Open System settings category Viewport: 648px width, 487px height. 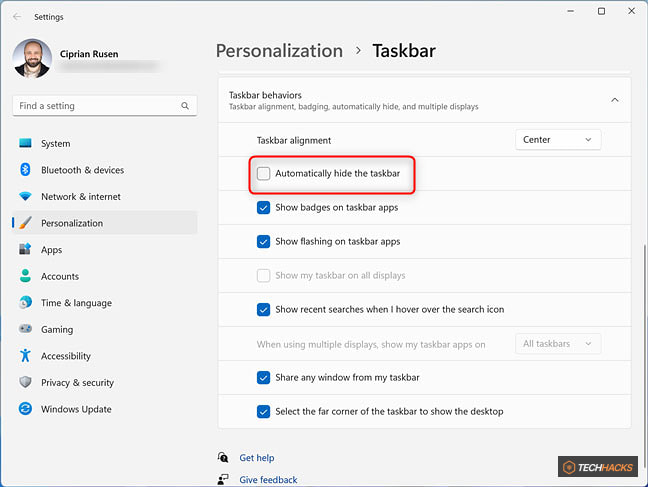[x=105, y=143]
